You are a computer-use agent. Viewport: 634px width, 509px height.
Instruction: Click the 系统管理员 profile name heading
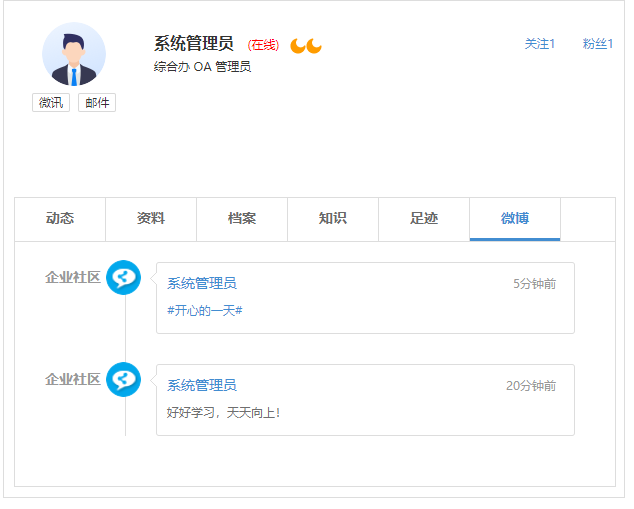click(194, 44)
